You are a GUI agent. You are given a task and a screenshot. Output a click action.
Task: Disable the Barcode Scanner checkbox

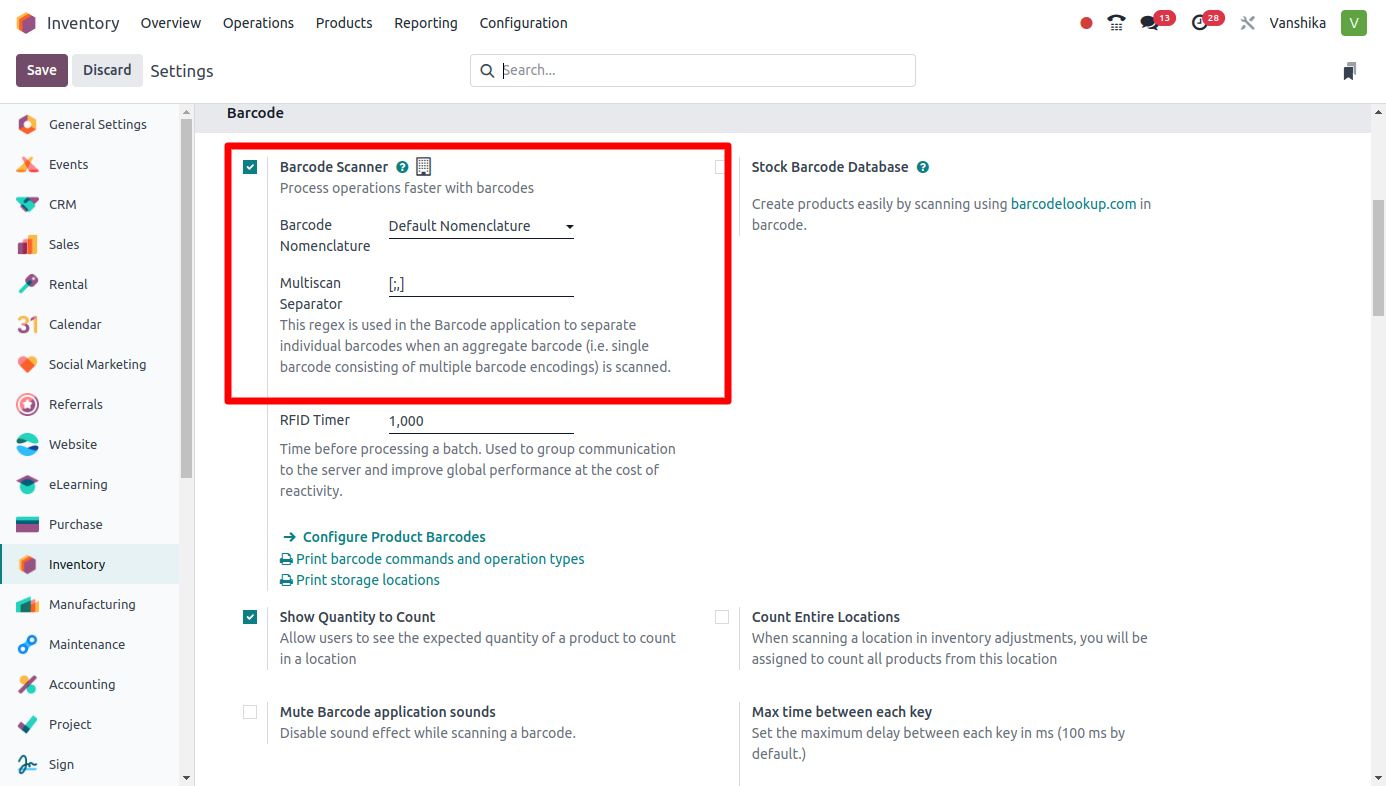pyautogui.click(x=250, y=167)
